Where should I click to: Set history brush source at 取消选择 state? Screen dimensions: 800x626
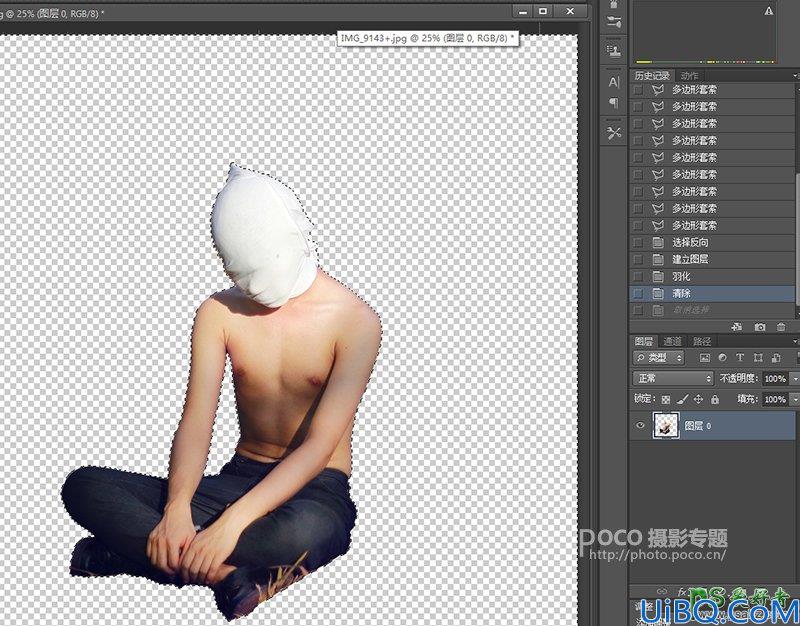point(638,310)
